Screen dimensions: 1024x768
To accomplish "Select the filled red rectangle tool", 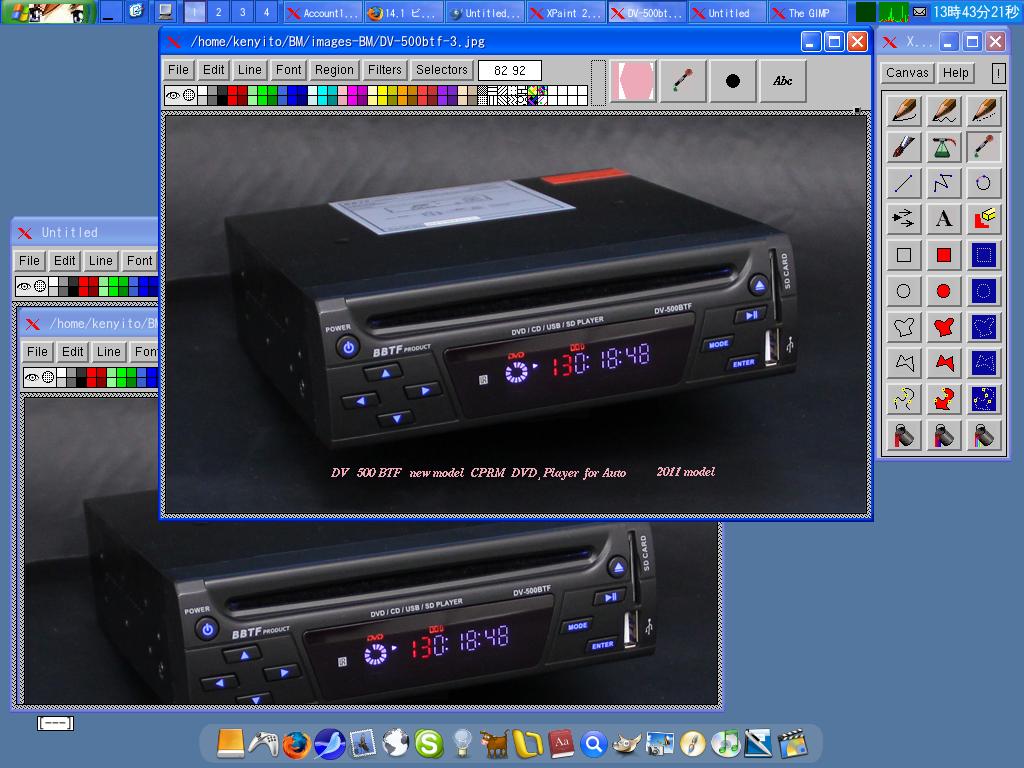I will tap(943, 255).
